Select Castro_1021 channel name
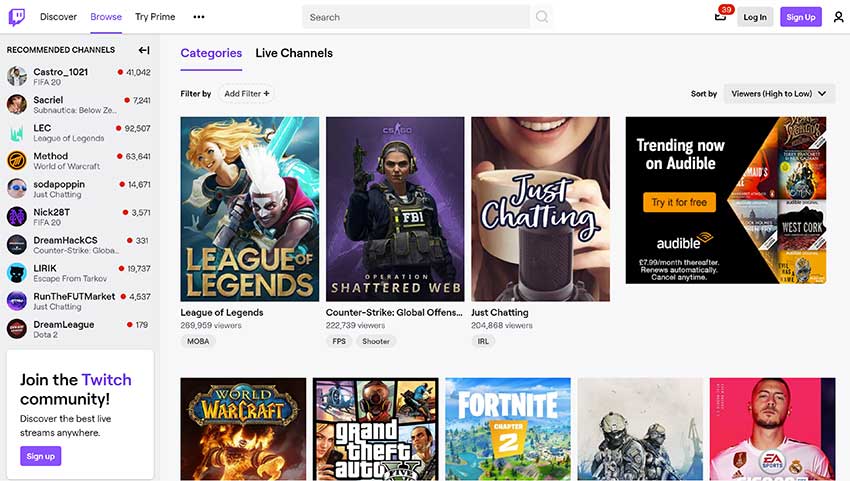The height and width of the screenshot is (481, 850). (61, 72)
